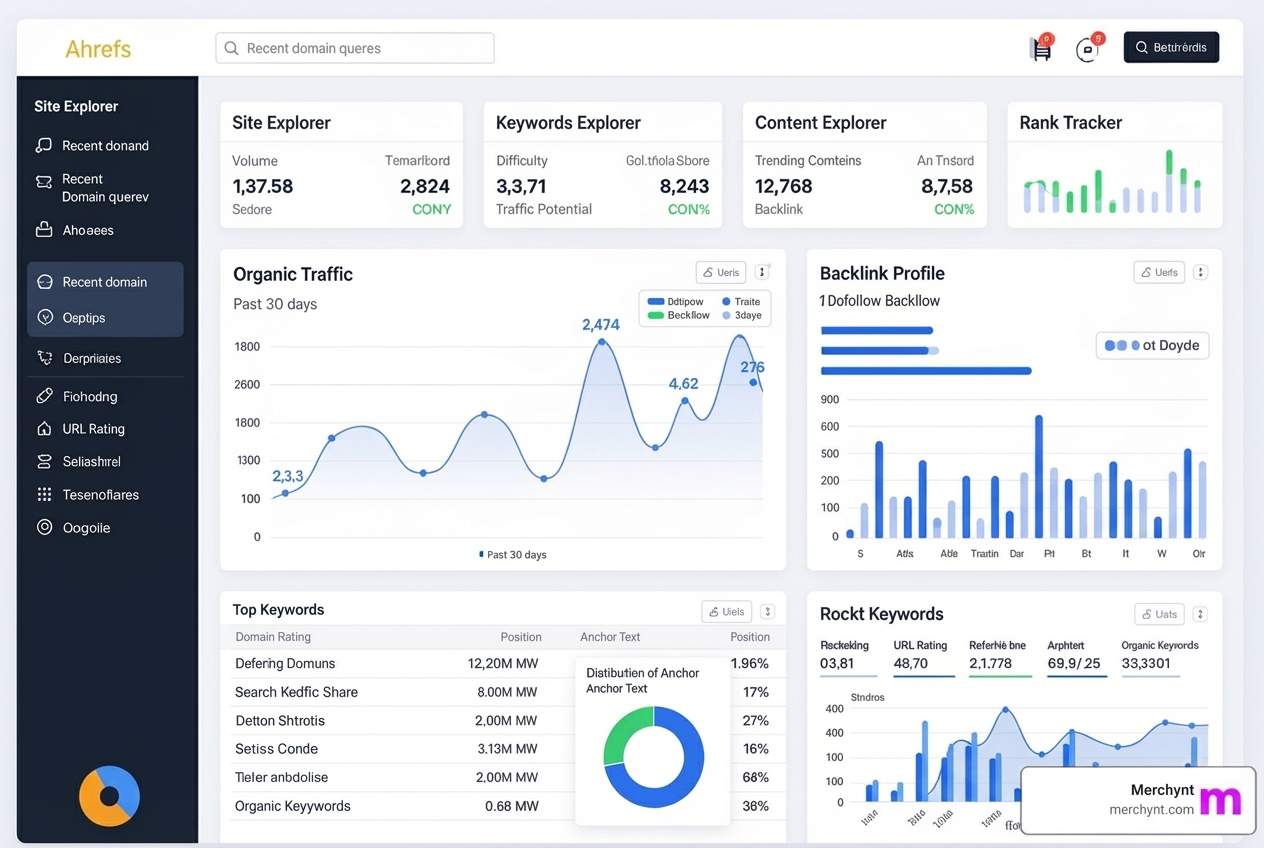1264x848 pixels.
Task: Click the Recent domain queries search field
Action: 354,47
